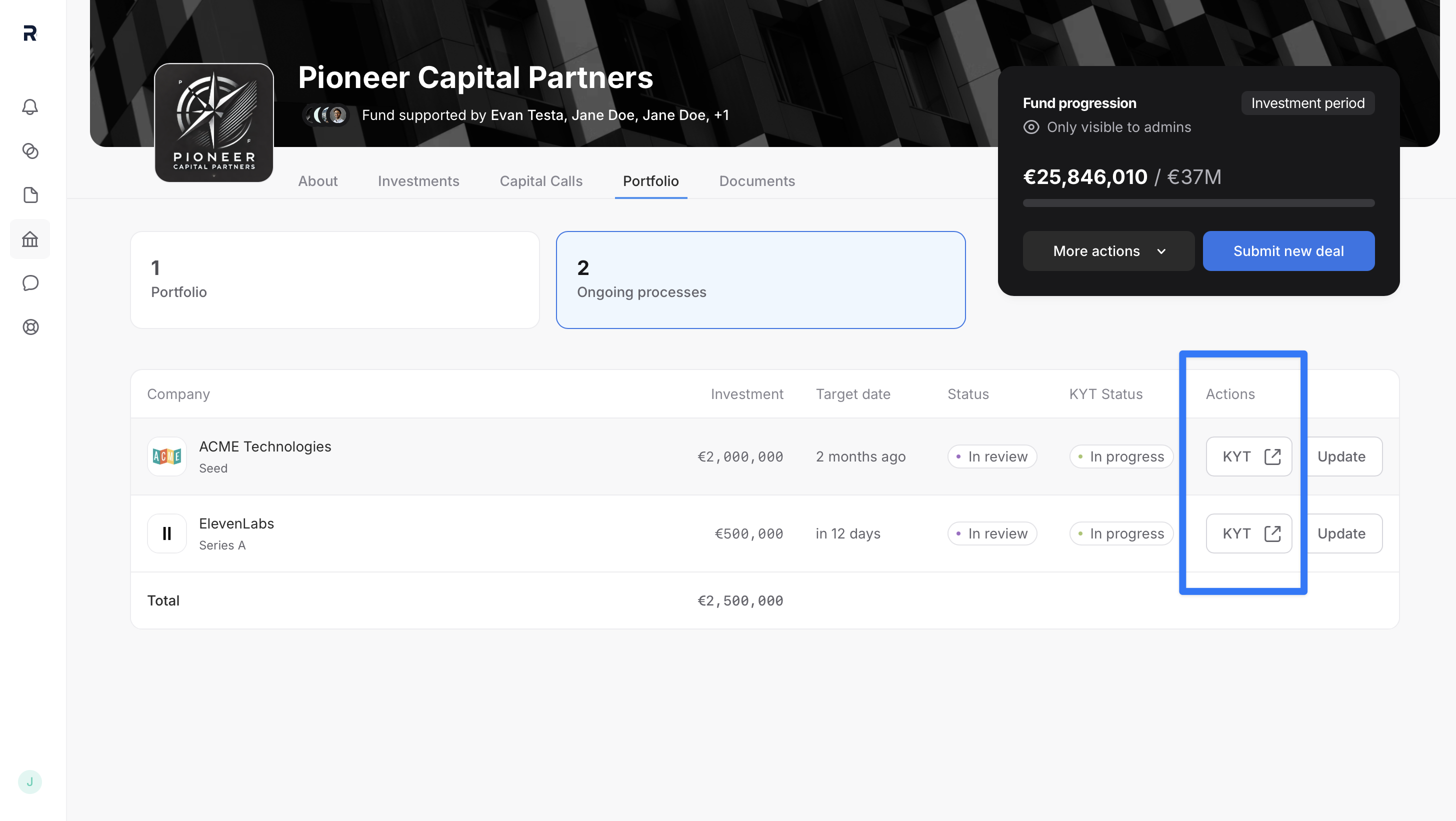Open the documents file icon in sidebar

30,195
